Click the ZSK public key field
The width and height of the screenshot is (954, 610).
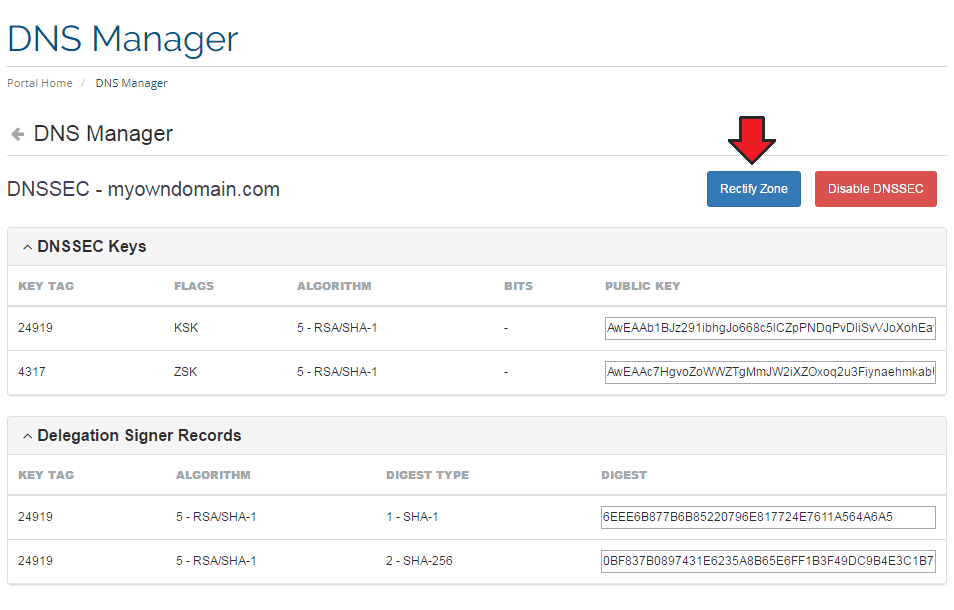pos(769,372)
